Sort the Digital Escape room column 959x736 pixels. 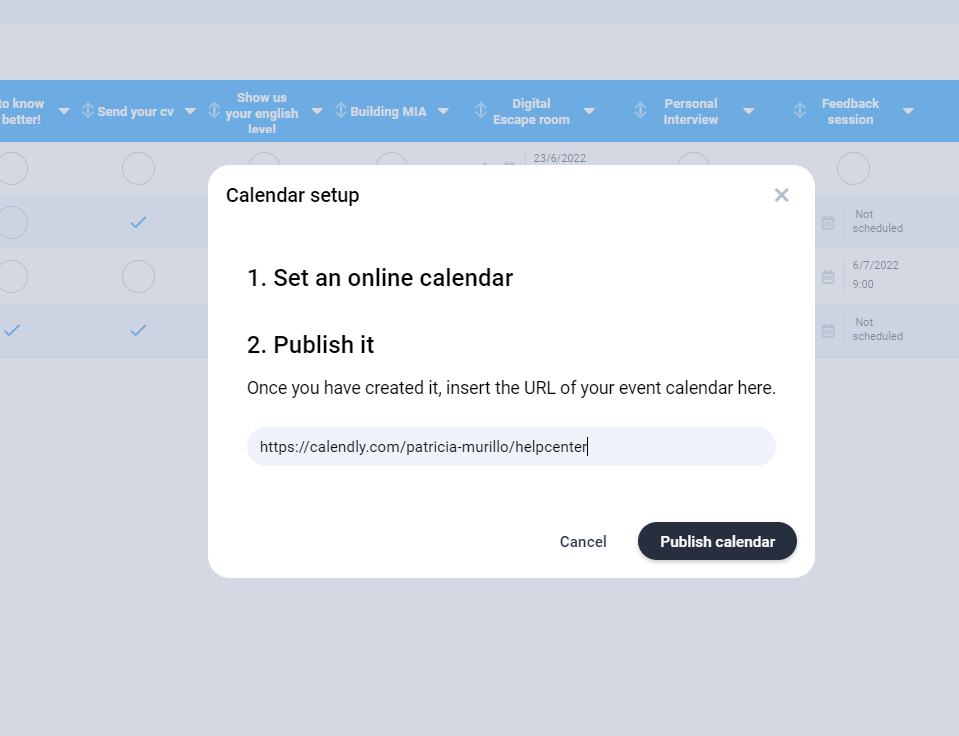click(x=481, y=111)
